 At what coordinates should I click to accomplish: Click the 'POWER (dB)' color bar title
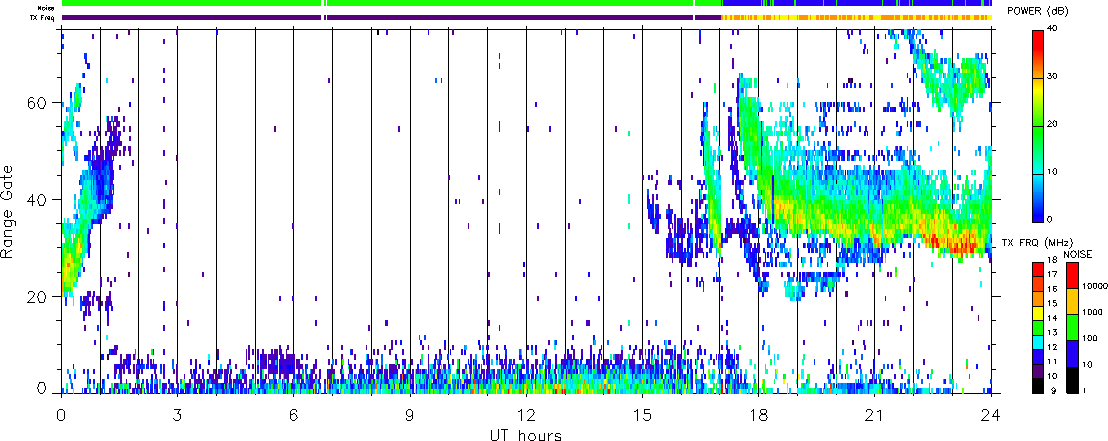(x=1038, y=12)
